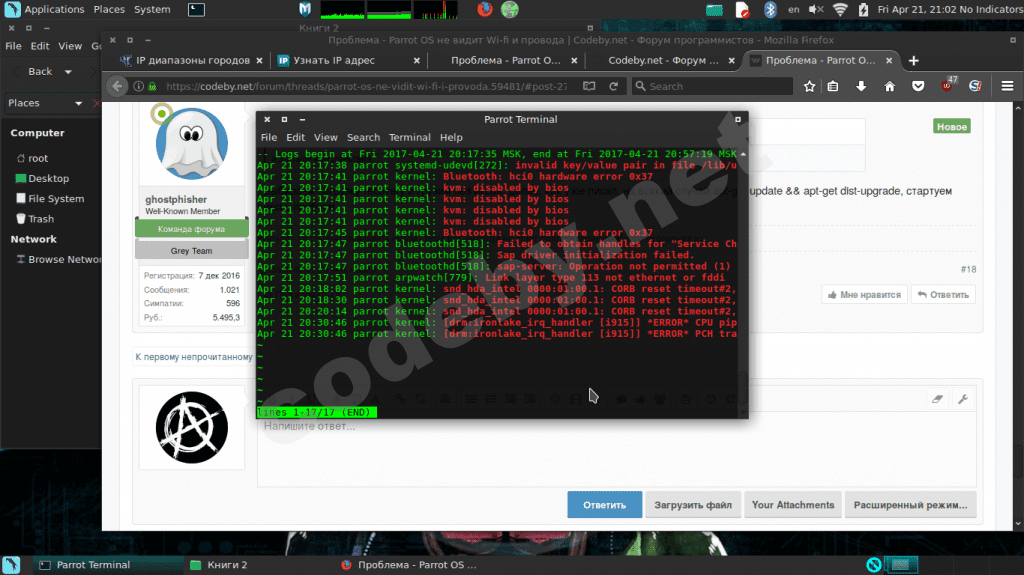This screenshot has height=575, width=1024.
Task: Click 'Мне нравится' like button
Action: (x=864, y=295)
